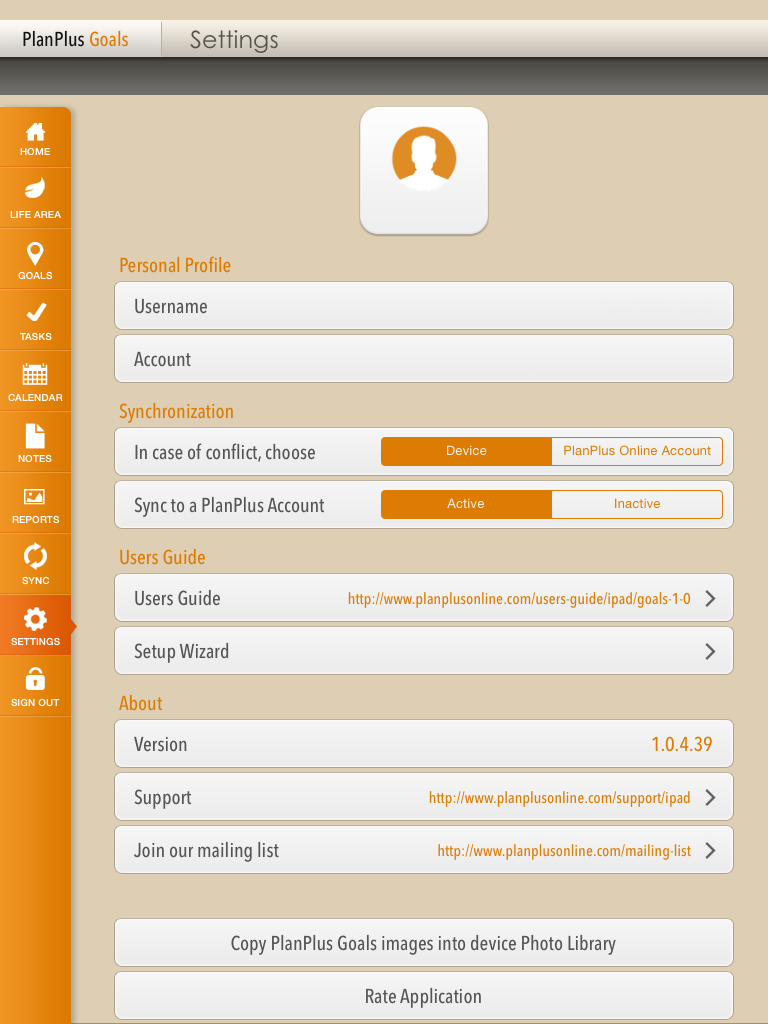Open Join our mailing list chevron
Screen dimensions: 768x1024
711,850
